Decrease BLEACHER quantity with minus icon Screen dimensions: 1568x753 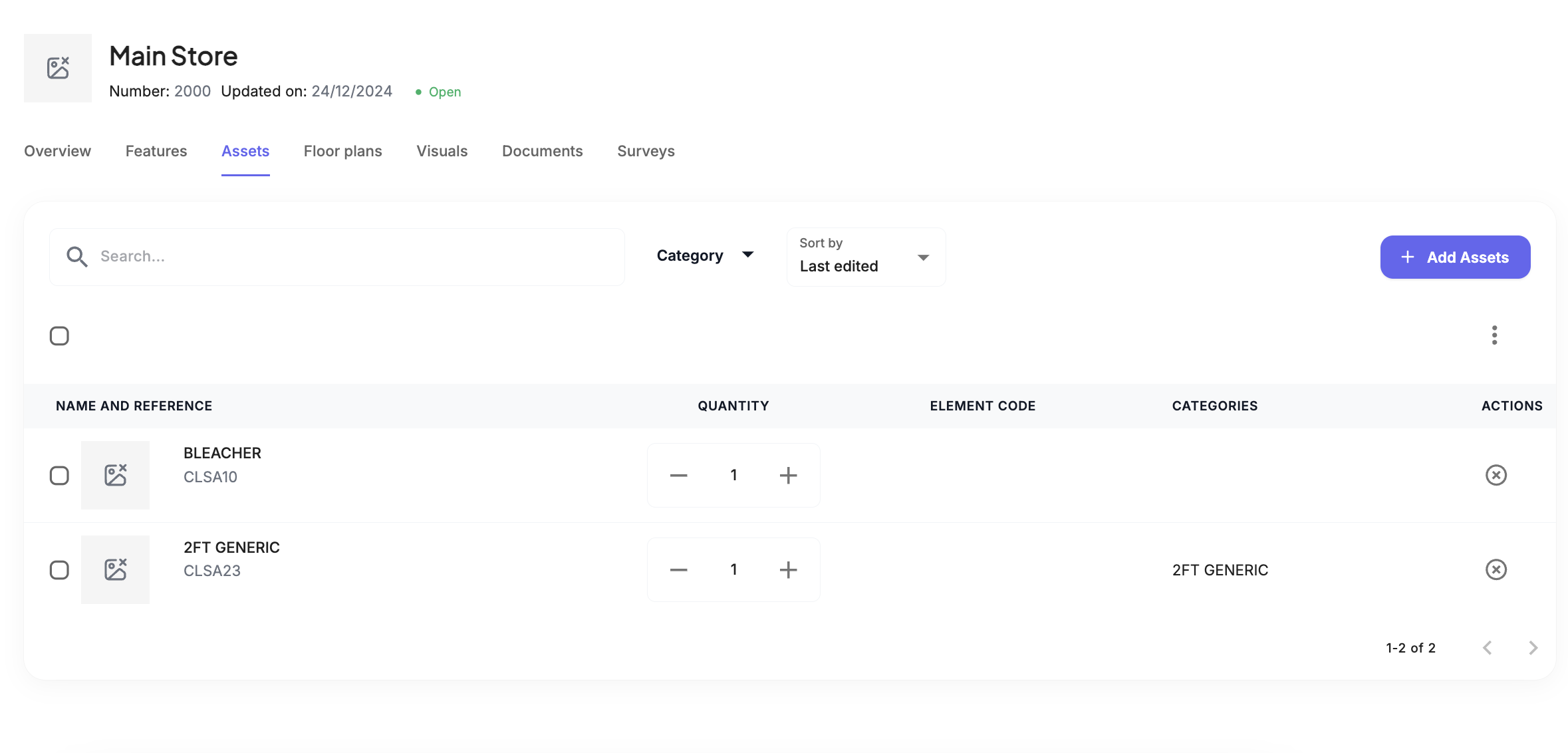click(678, 475)
